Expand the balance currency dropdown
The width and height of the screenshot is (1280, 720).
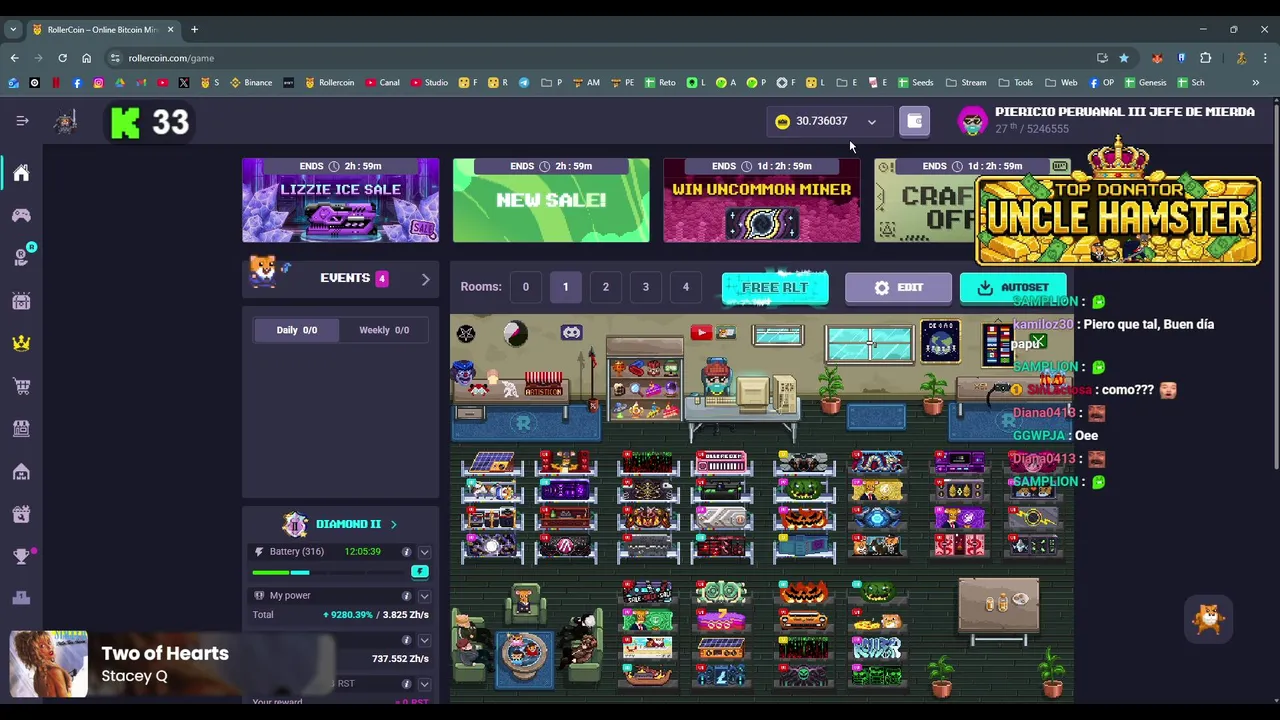(x=872, y=122)
